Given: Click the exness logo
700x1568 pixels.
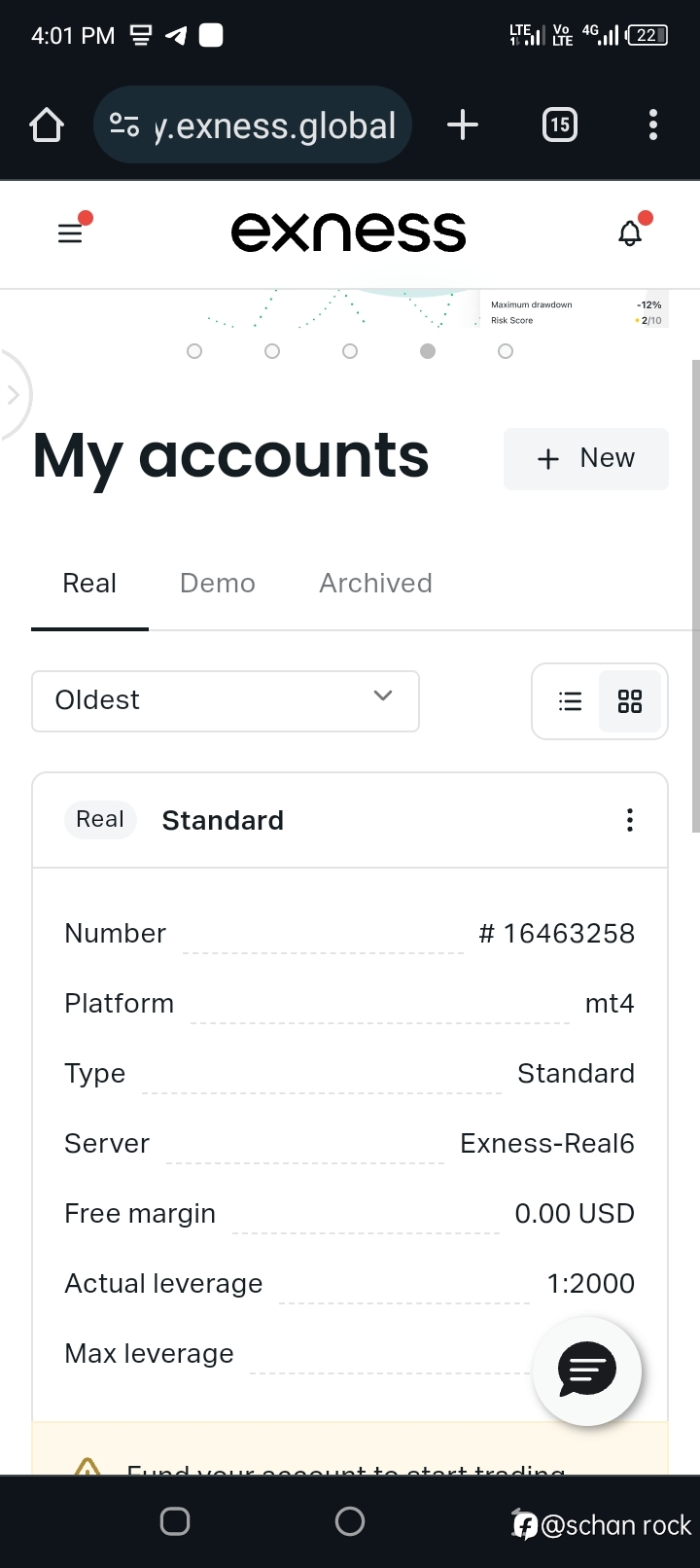Looking at the screenshot, I should (x=348, y=232).
